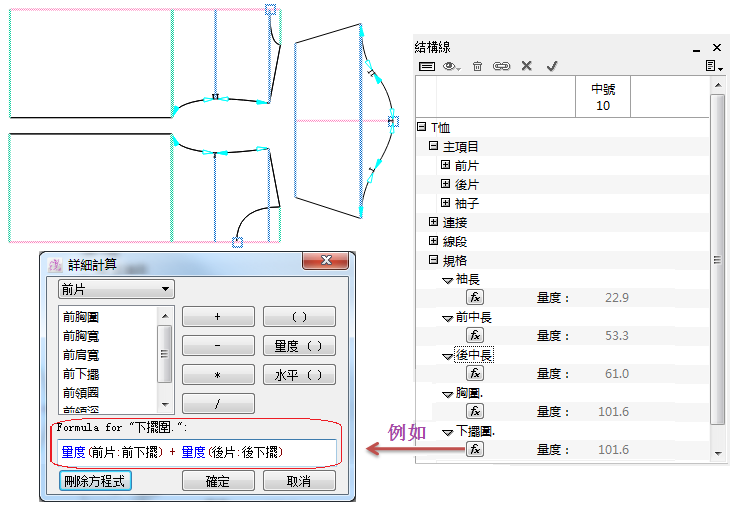Image resolution: width=731 pixels, height=520 pixels.
Task: Expand the 連接 tree node
Action: (x=434, y=222)
